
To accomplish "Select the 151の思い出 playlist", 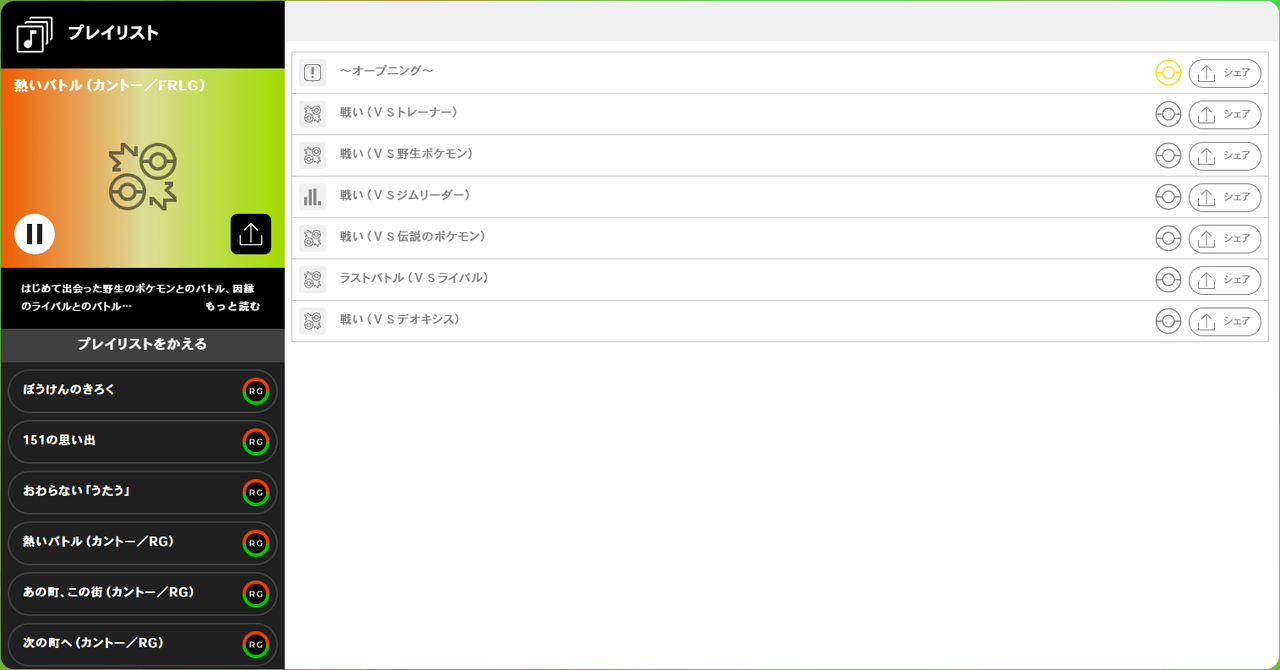I will (x=142, y=442).
